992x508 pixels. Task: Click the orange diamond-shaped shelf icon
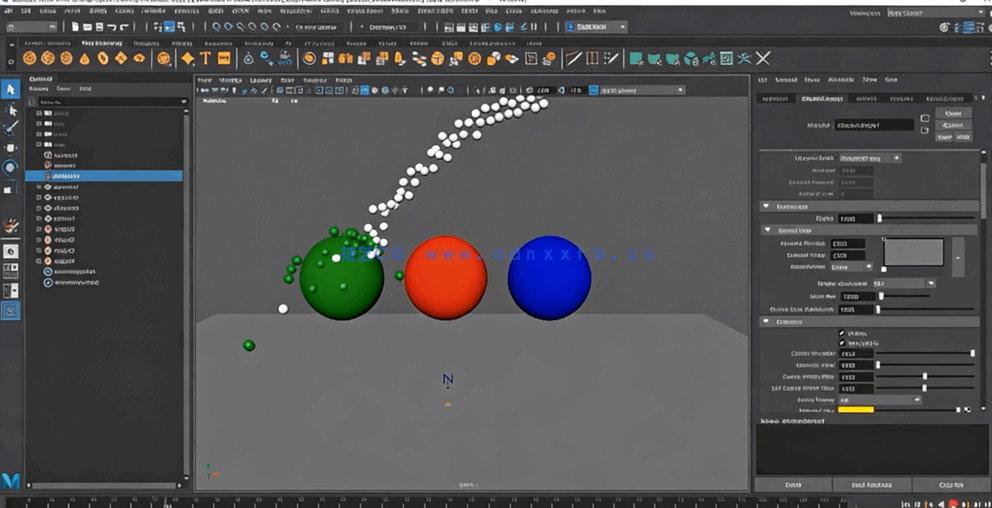point(121,59)
